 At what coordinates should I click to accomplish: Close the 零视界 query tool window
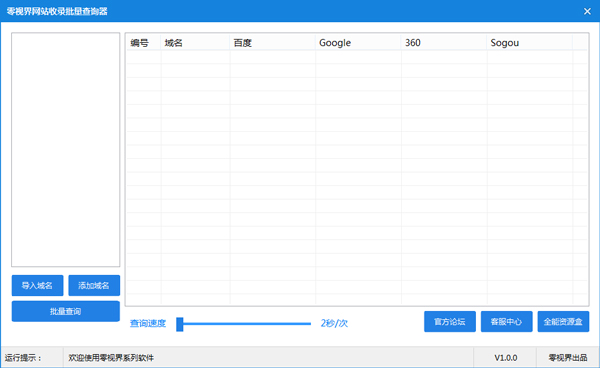click(x=587, y=11)
